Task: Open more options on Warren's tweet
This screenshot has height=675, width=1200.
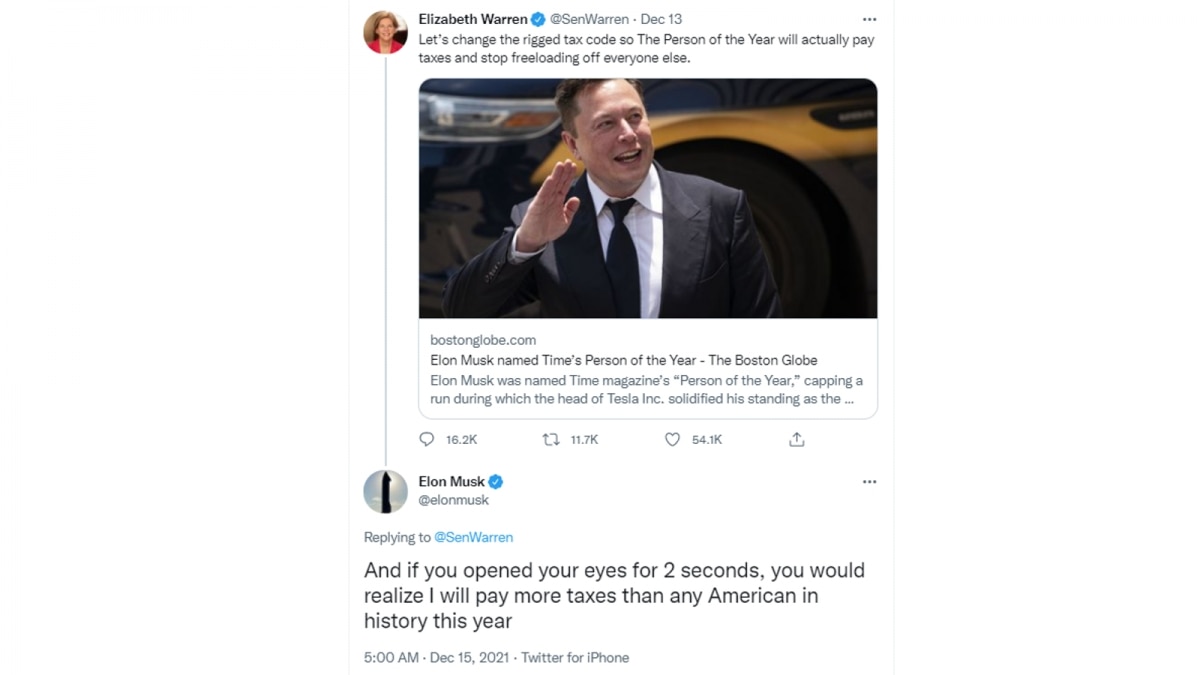Action: point(869,19)
